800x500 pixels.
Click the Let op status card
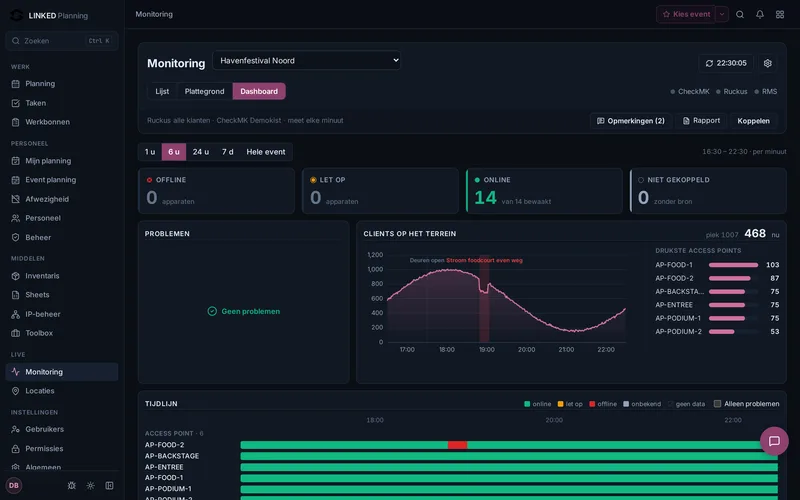(x=380, y=191)
